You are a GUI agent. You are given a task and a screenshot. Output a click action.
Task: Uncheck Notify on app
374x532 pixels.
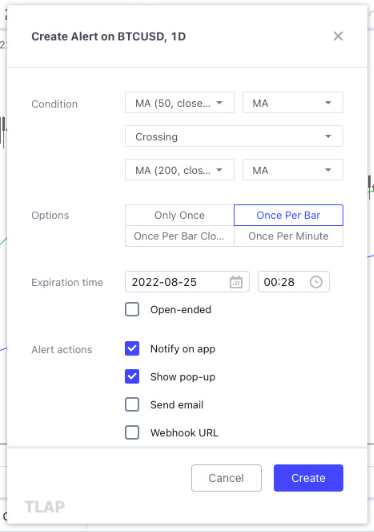coord(132,348)
